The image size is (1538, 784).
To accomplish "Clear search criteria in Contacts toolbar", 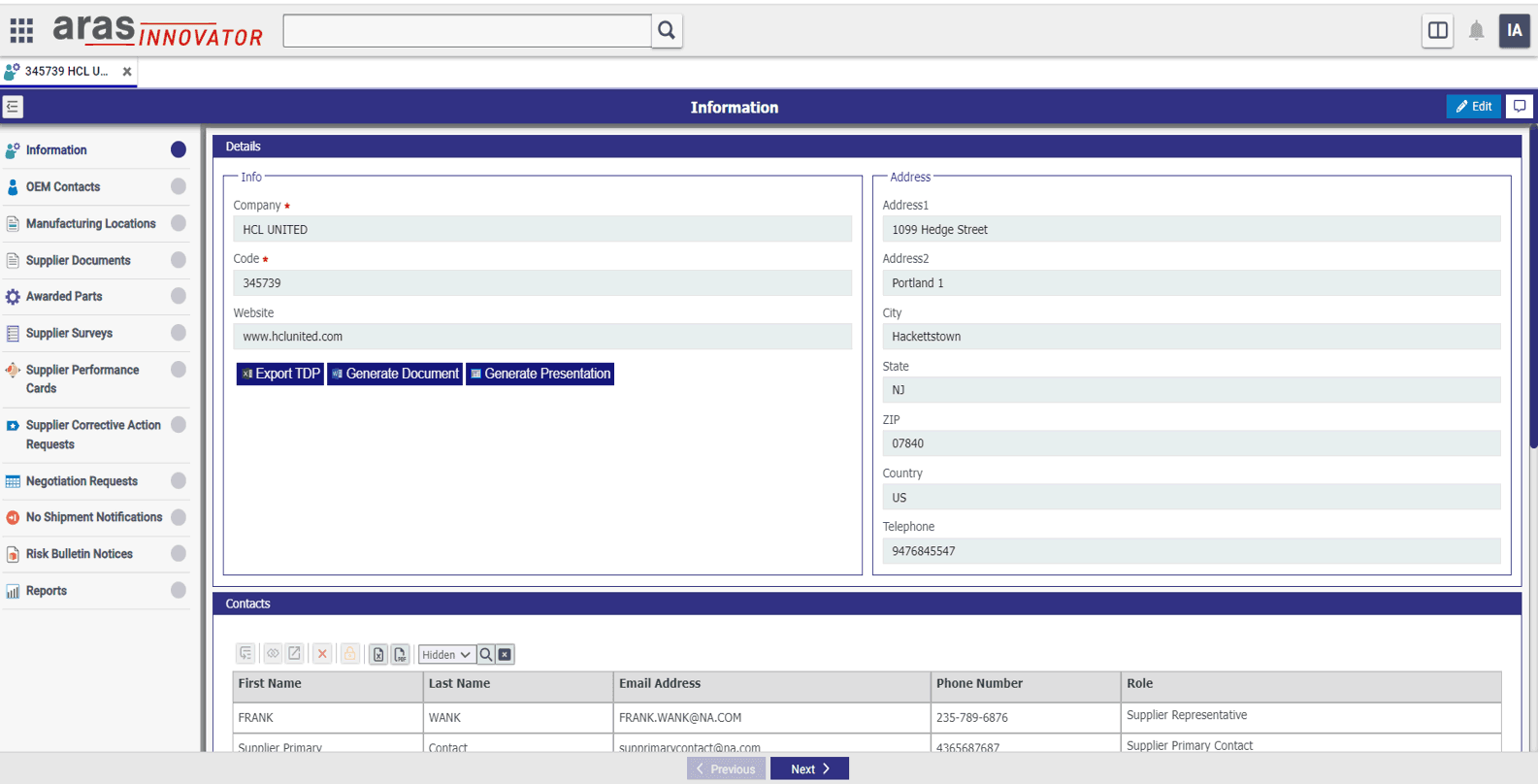I will 505,655.
